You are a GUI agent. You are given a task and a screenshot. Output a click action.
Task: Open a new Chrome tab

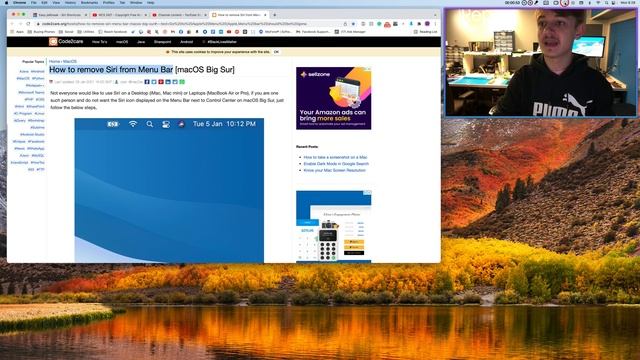[275, 15]
